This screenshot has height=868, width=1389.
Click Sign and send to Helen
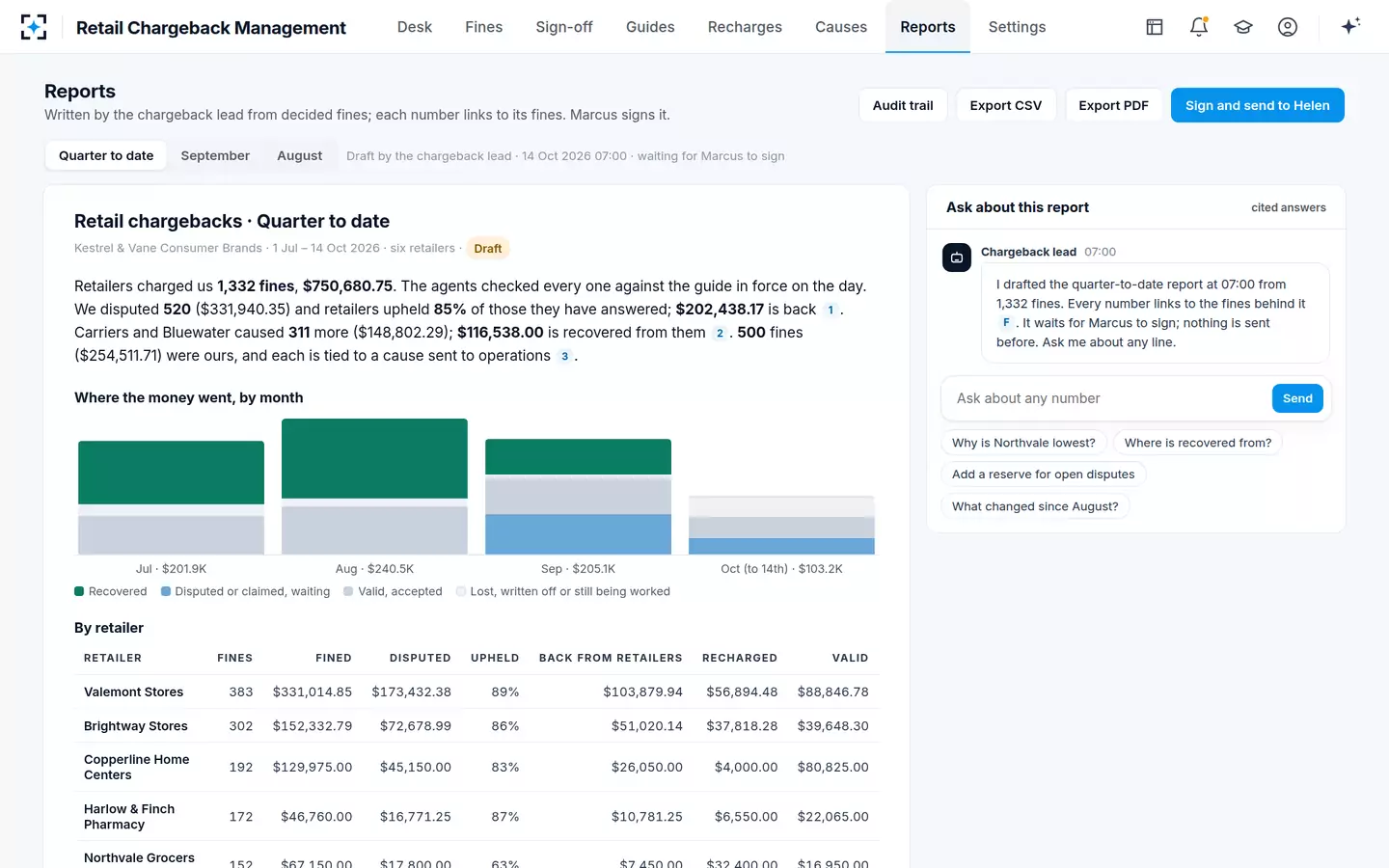click(1258, 105)
